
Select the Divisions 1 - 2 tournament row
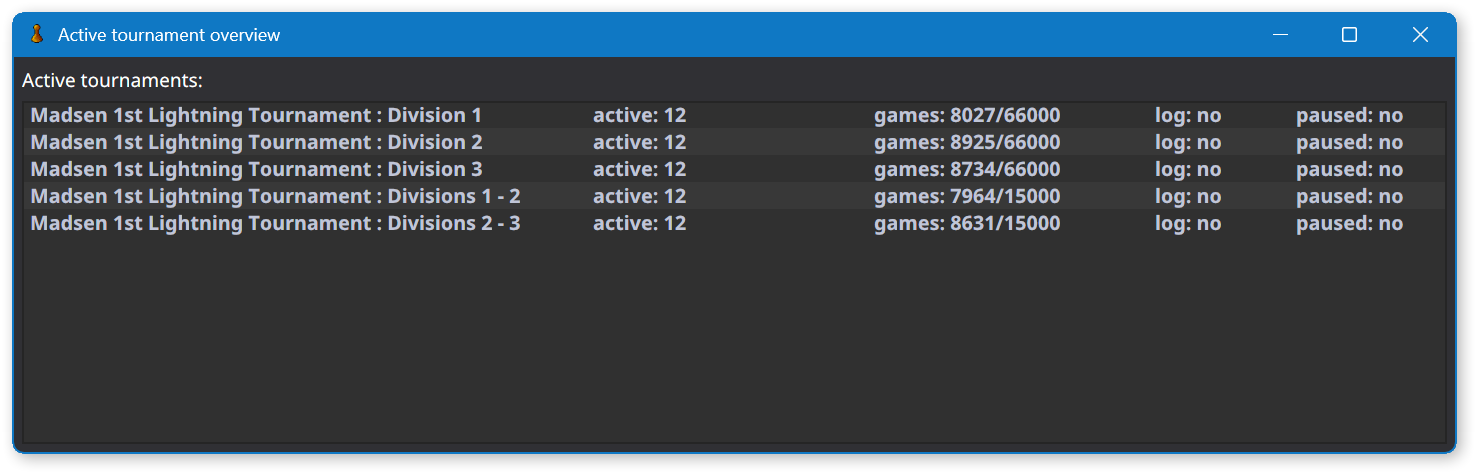point(734,196)
